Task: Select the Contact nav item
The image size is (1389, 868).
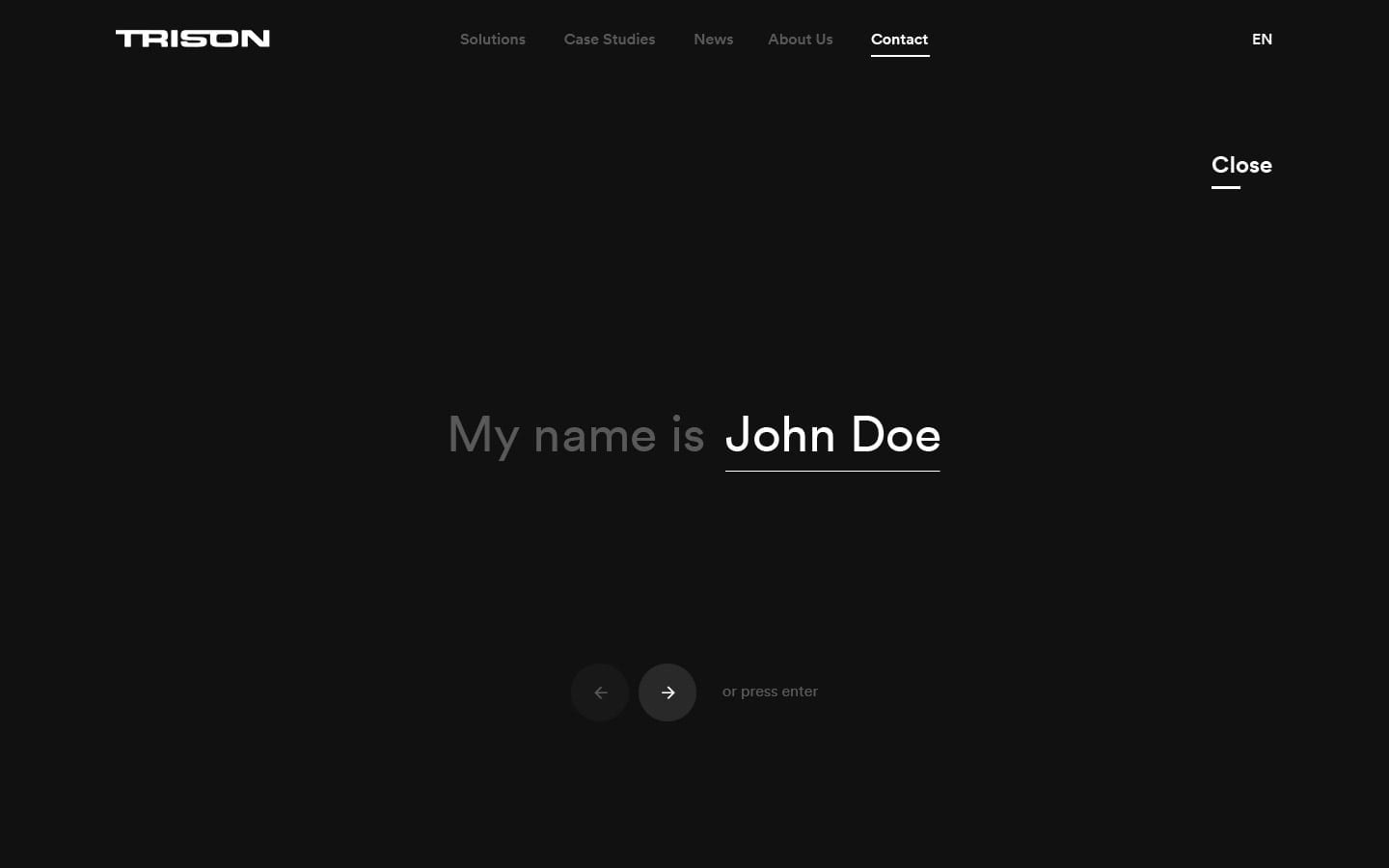Action: tap(899, 40)
